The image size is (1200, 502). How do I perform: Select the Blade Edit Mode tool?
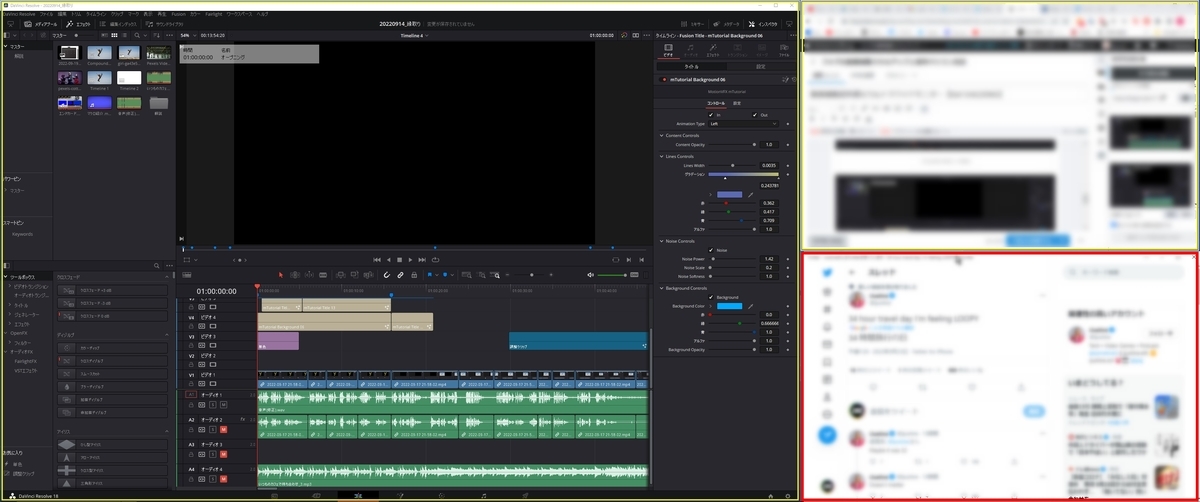point(323,275)
